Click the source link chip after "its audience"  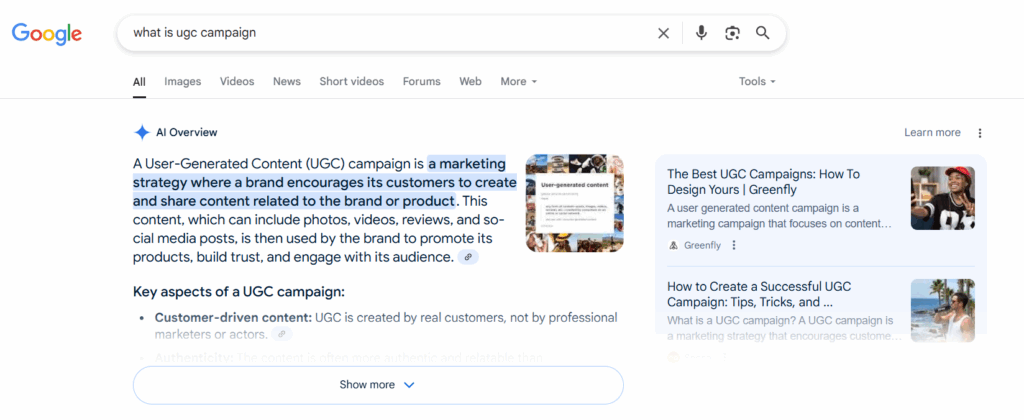pyautogui.click(x=468, y=257)
